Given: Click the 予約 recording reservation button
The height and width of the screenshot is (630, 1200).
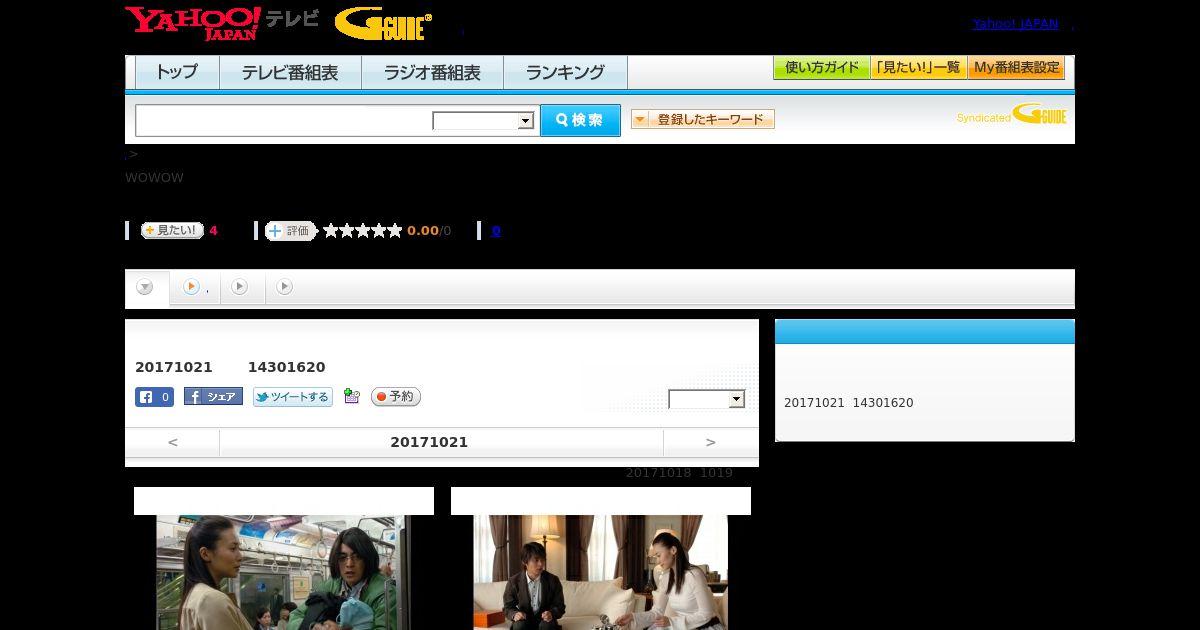Looking at the screenshot, I should tap(395, 397).
